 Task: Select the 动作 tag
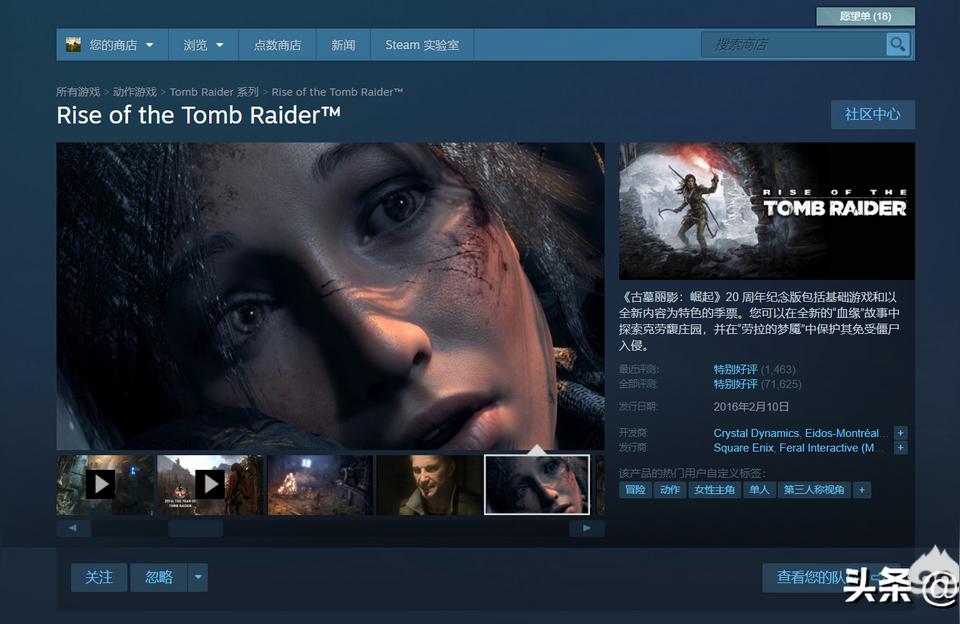670,490
